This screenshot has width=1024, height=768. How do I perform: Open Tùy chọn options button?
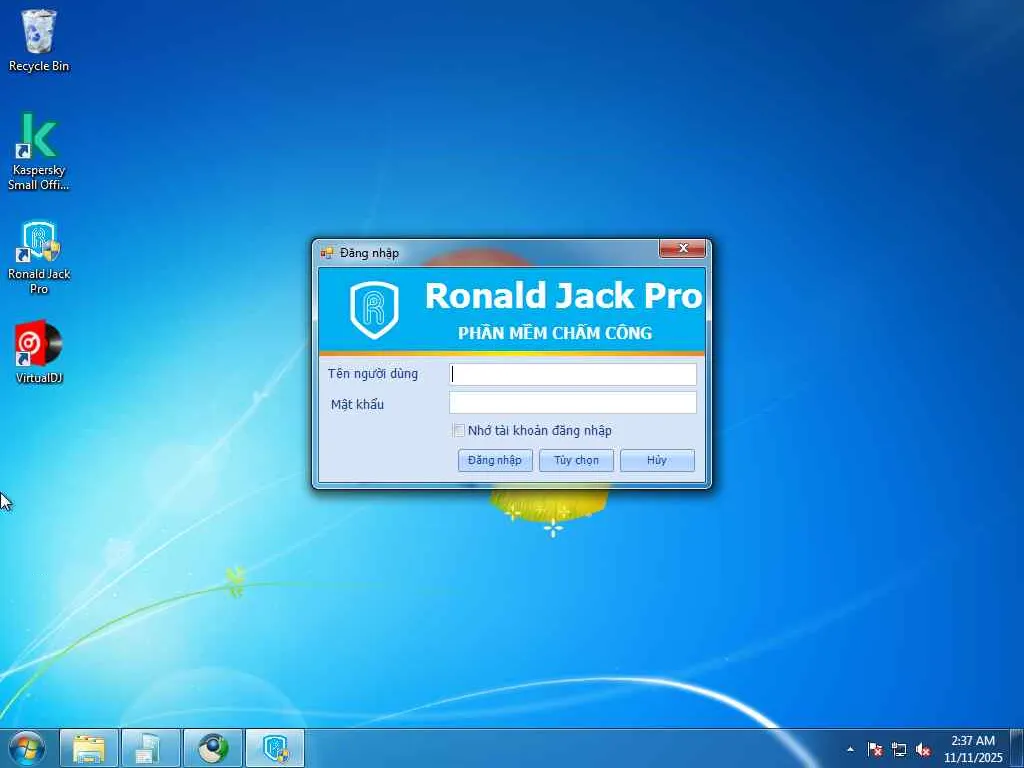click(576, 460)
